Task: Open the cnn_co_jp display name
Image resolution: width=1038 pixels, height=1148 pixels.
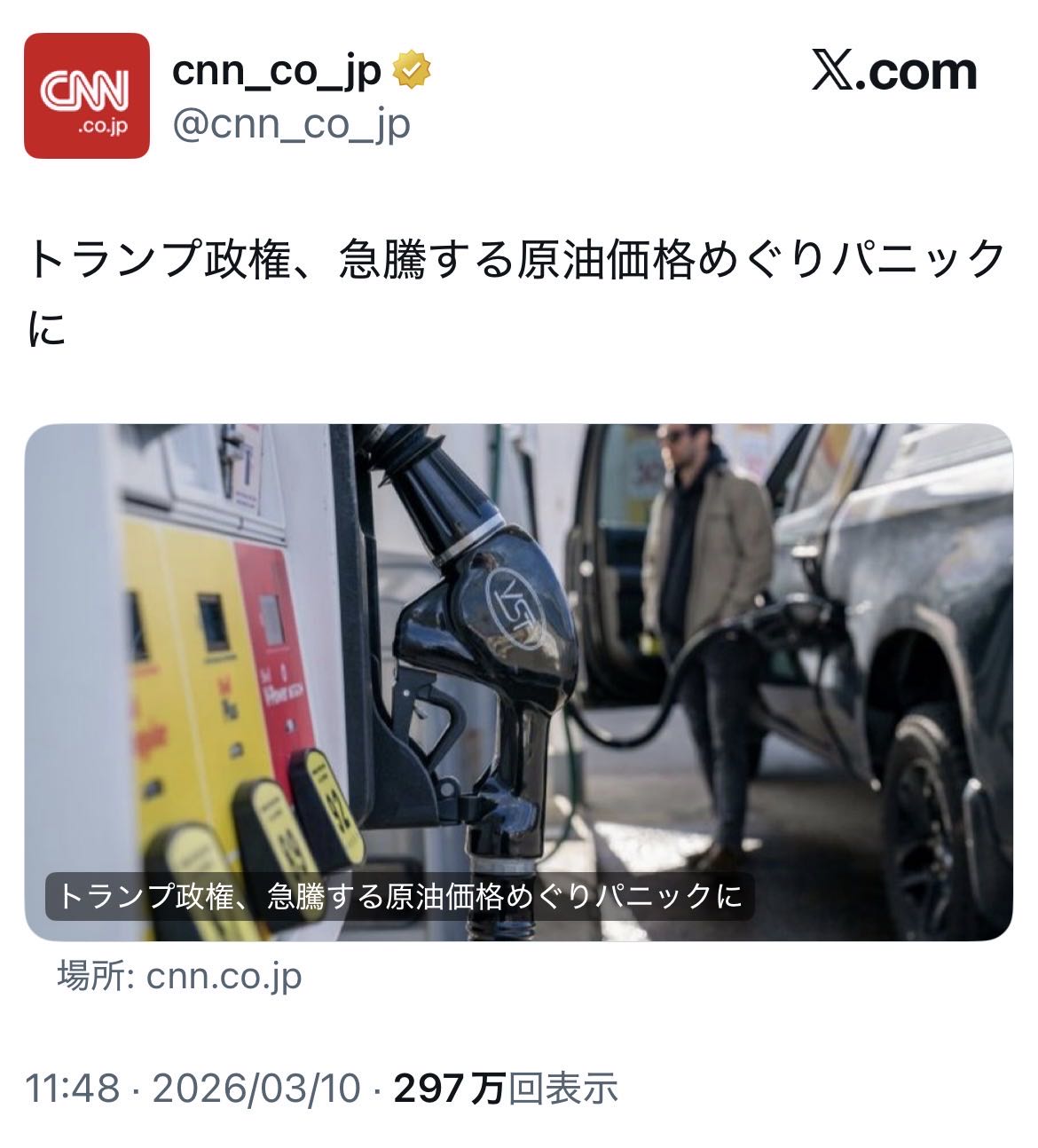Action: [276, 72]
